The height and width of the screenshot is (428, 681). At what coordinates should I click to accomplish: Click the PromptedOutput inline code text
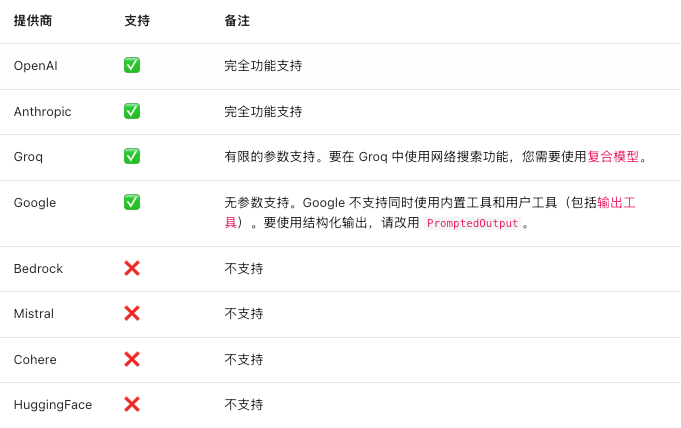click(472, 223)
